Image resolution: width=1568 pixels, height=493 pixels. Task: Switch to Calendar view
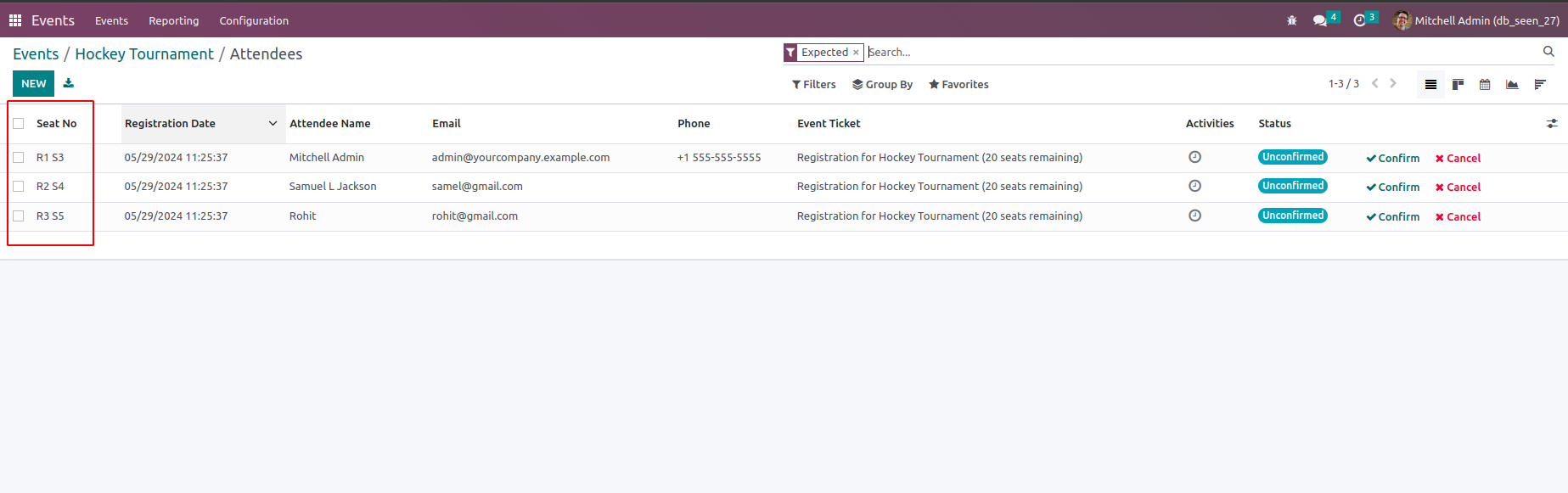tap(1485, 84)
